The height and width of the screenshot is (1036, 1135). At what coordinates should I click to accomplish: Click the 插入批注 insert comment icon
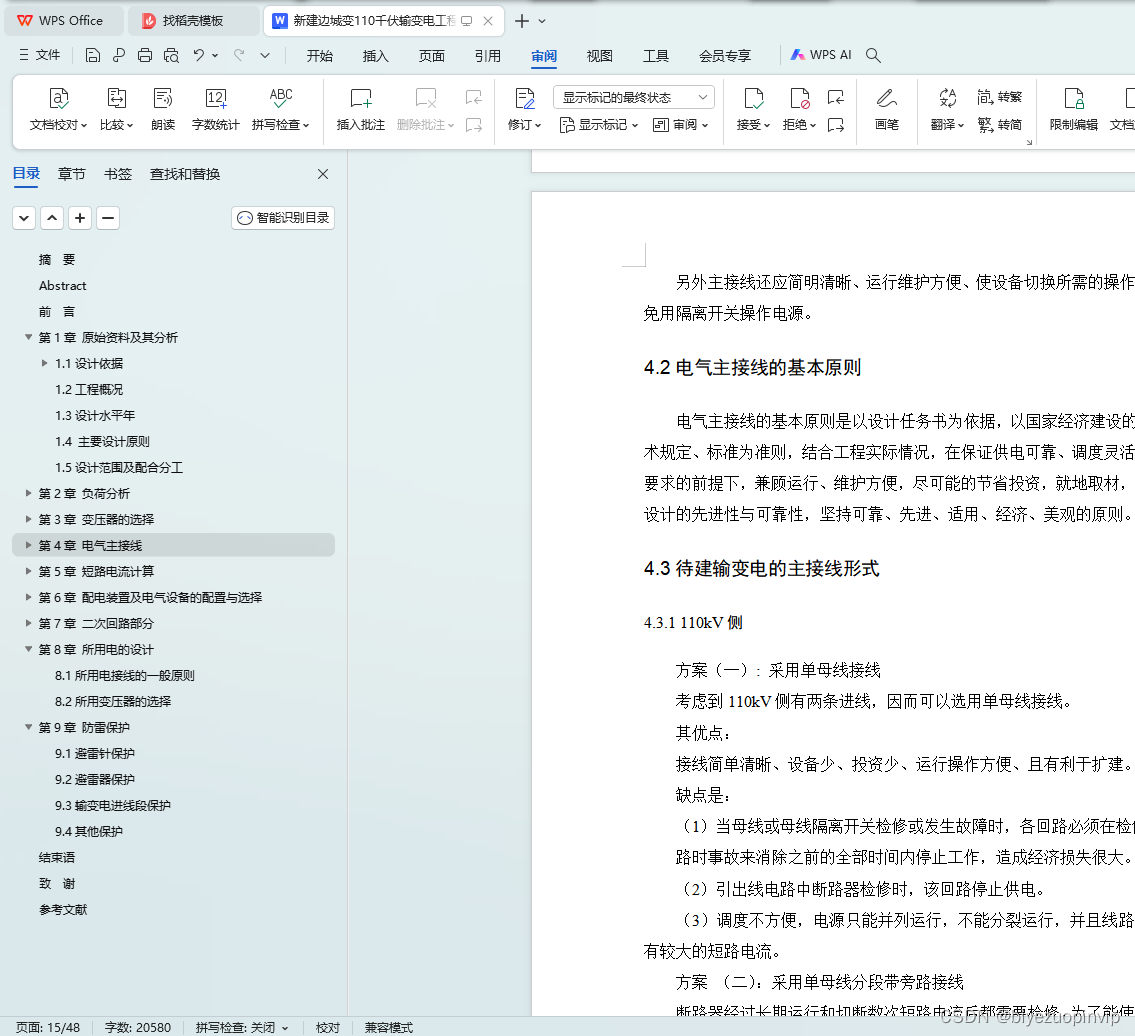click(360, 98)
